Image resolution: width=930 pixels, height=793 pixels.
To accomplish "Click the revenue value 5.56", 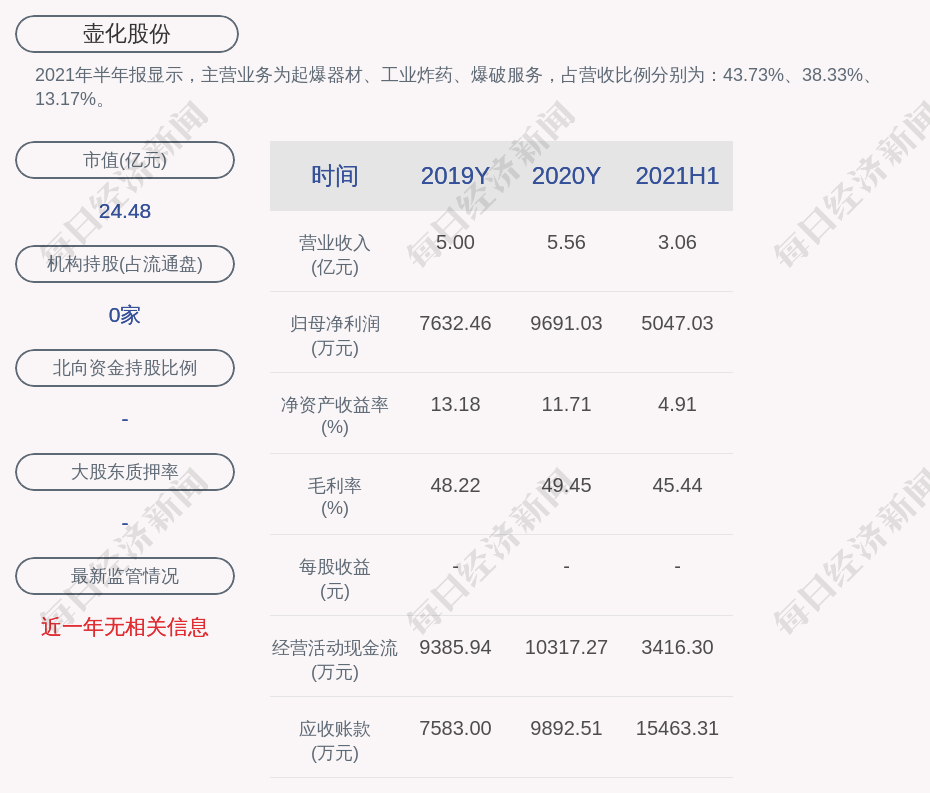I will 566,242.
